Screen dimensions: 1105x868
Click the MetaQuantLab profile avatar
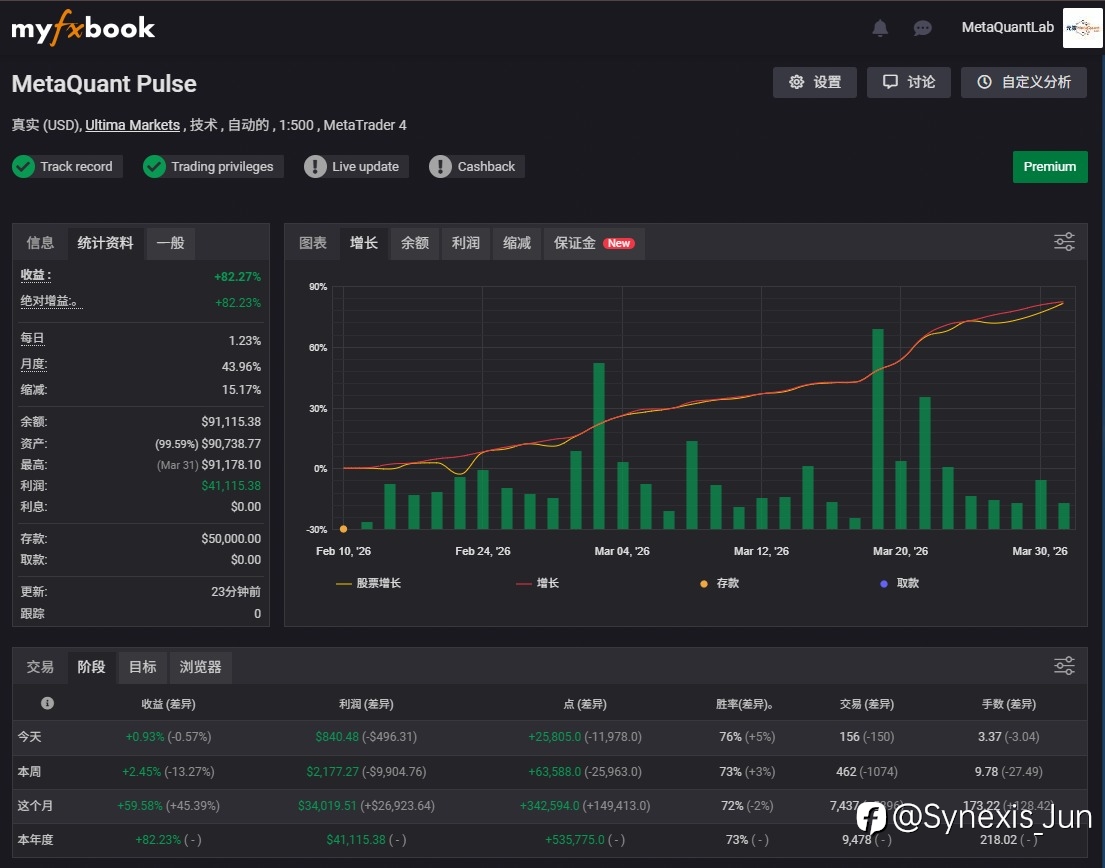(x=1082, y=28)
